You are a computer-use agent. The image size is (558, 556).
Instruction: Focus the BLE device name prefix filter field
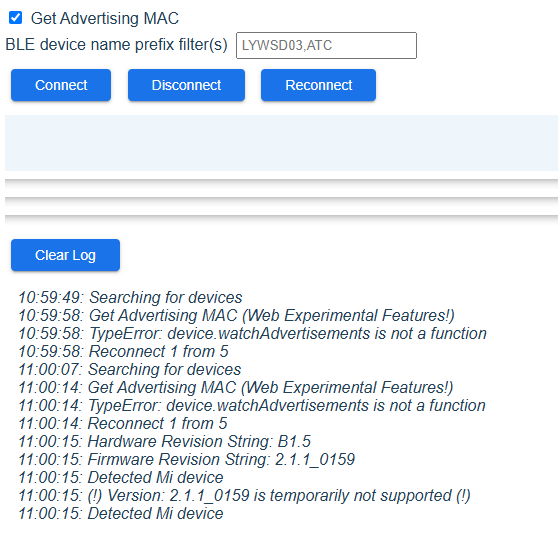pyautogui.click(x=326, y=45)
